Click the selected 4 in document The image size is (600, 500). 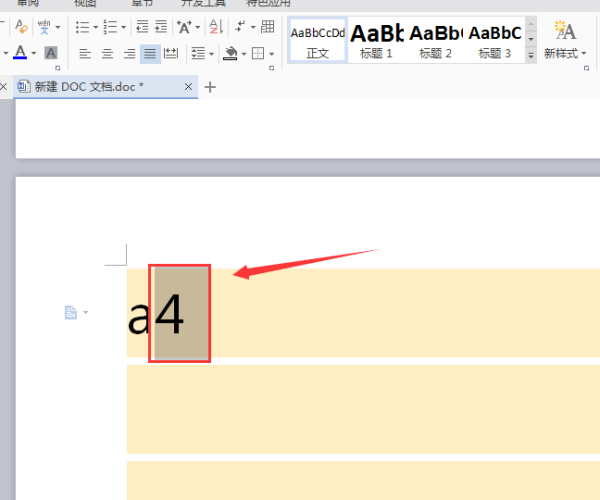click(x=170, y=314)
